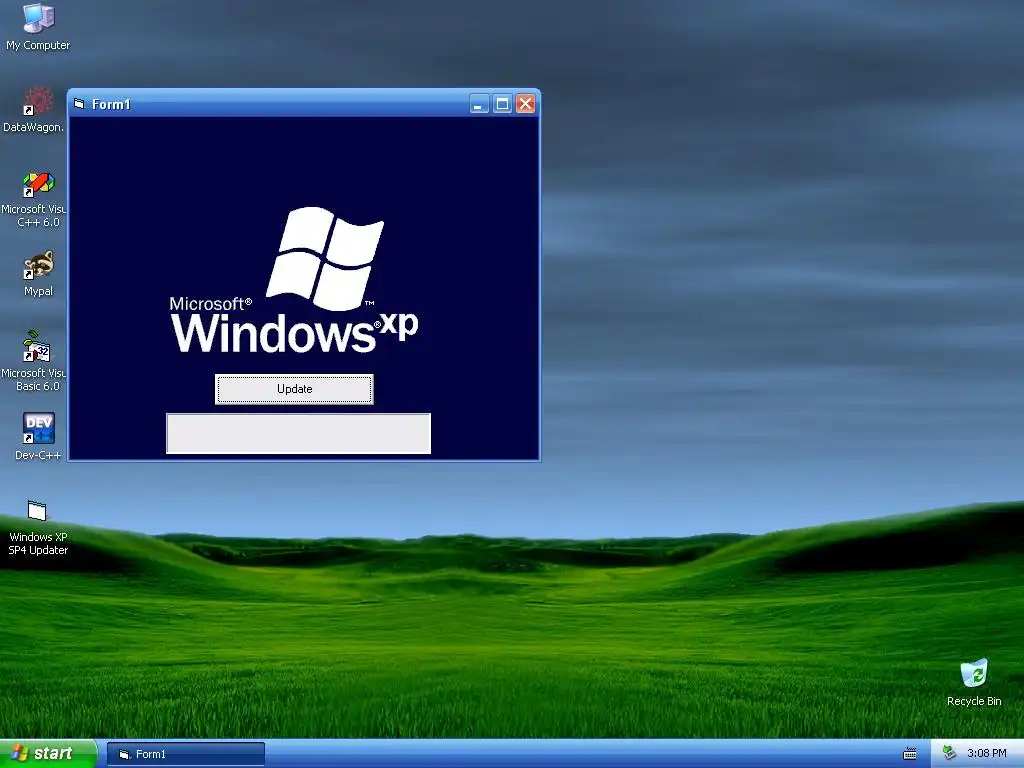Click the Windows XP logo picture
This screenshot has width=1024, height=768.
pos(294,281)
